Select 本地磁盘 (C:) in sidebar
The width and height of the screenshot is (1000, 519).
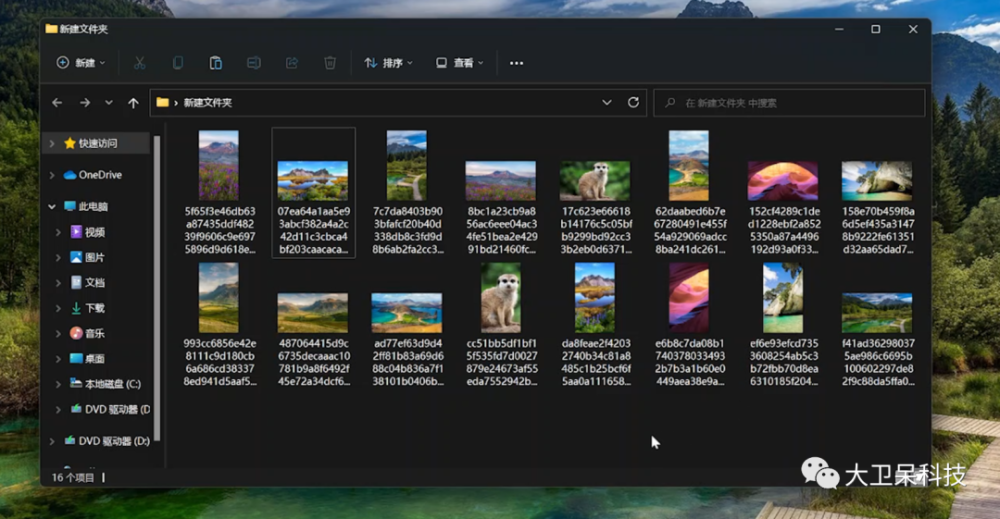click(x=111, y=384)
